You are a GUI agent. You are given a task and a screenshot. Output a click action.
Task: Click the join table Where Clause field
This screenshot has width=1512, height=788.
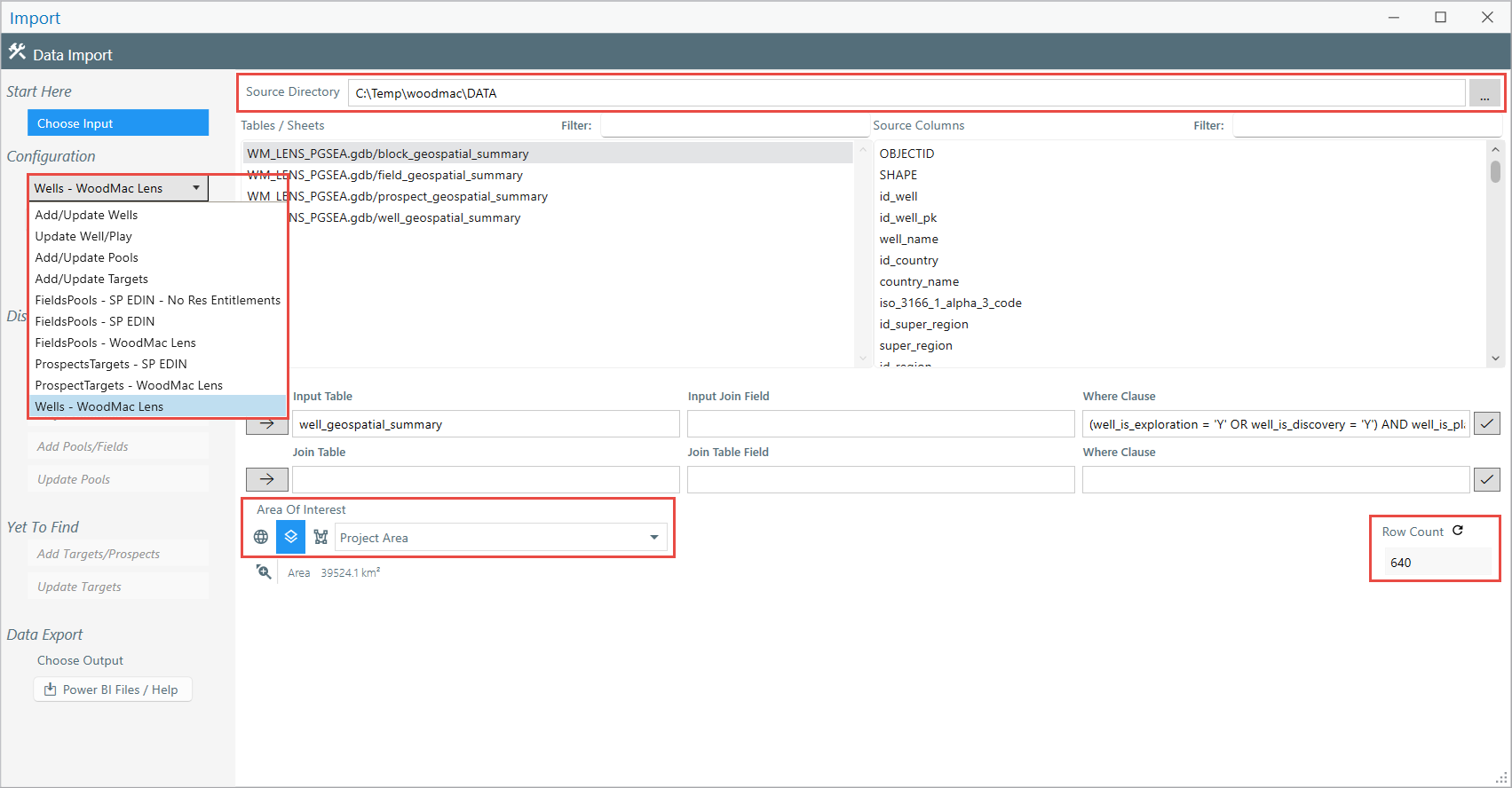tap(1276, 480)
